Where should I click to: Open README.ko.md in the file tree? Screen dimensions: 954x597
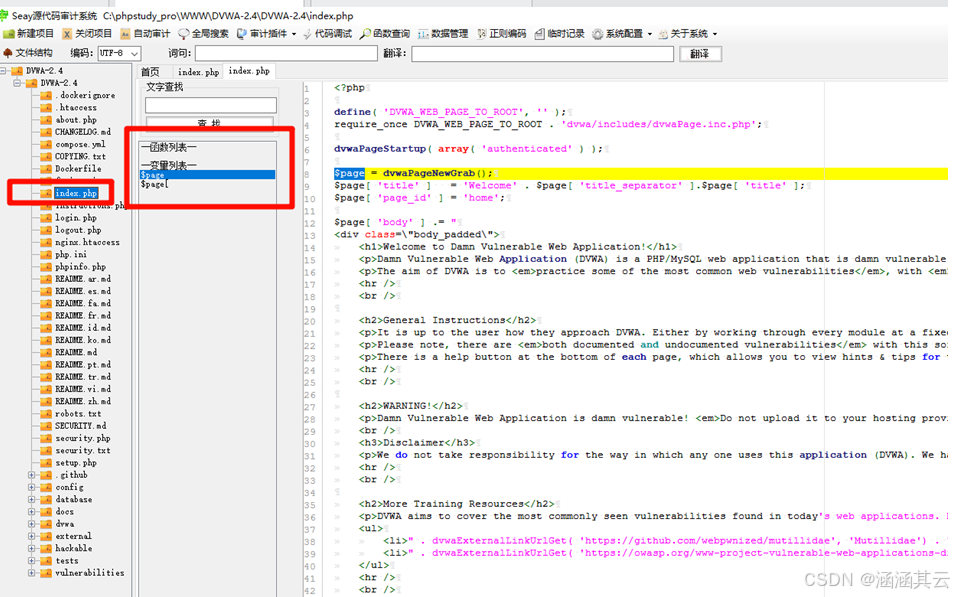(x=83, y=340)
